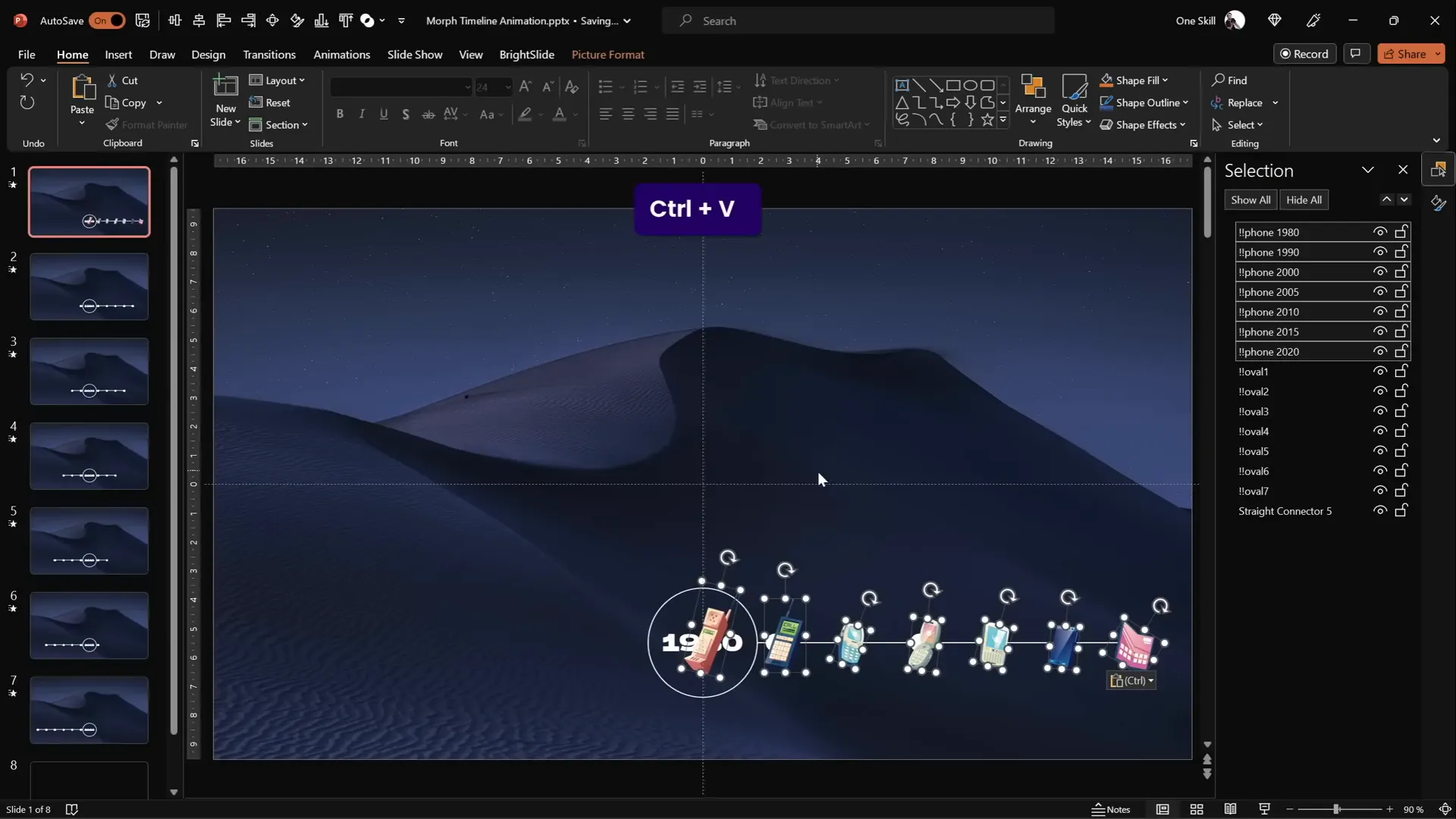Switch to Slide Sorter view
Screen dimensions: 1456x819
(1197, 809)
